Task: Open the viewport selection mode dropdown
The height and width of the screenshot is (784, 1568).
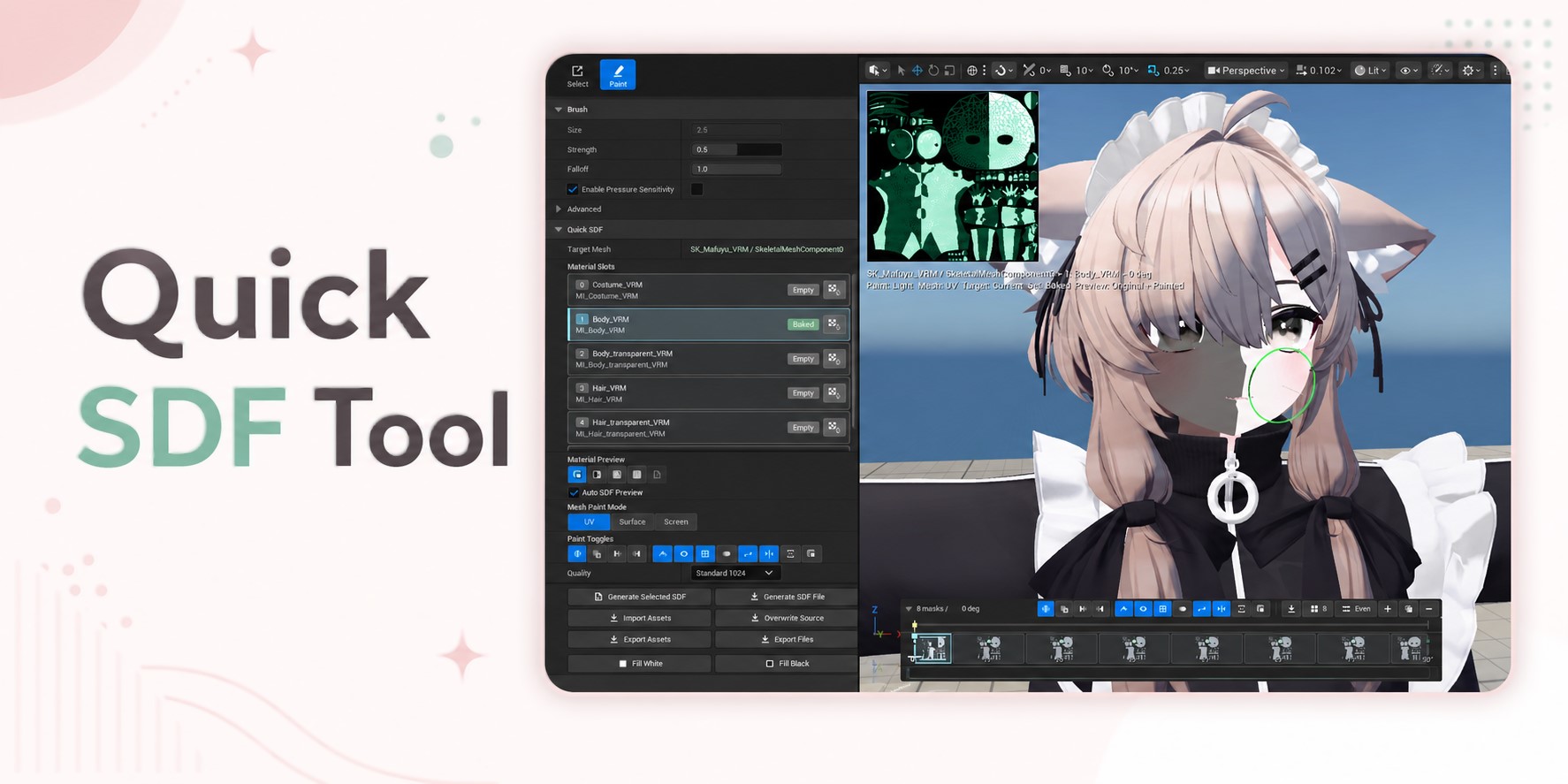Action: pyautogui.click(x=878, y=71)
